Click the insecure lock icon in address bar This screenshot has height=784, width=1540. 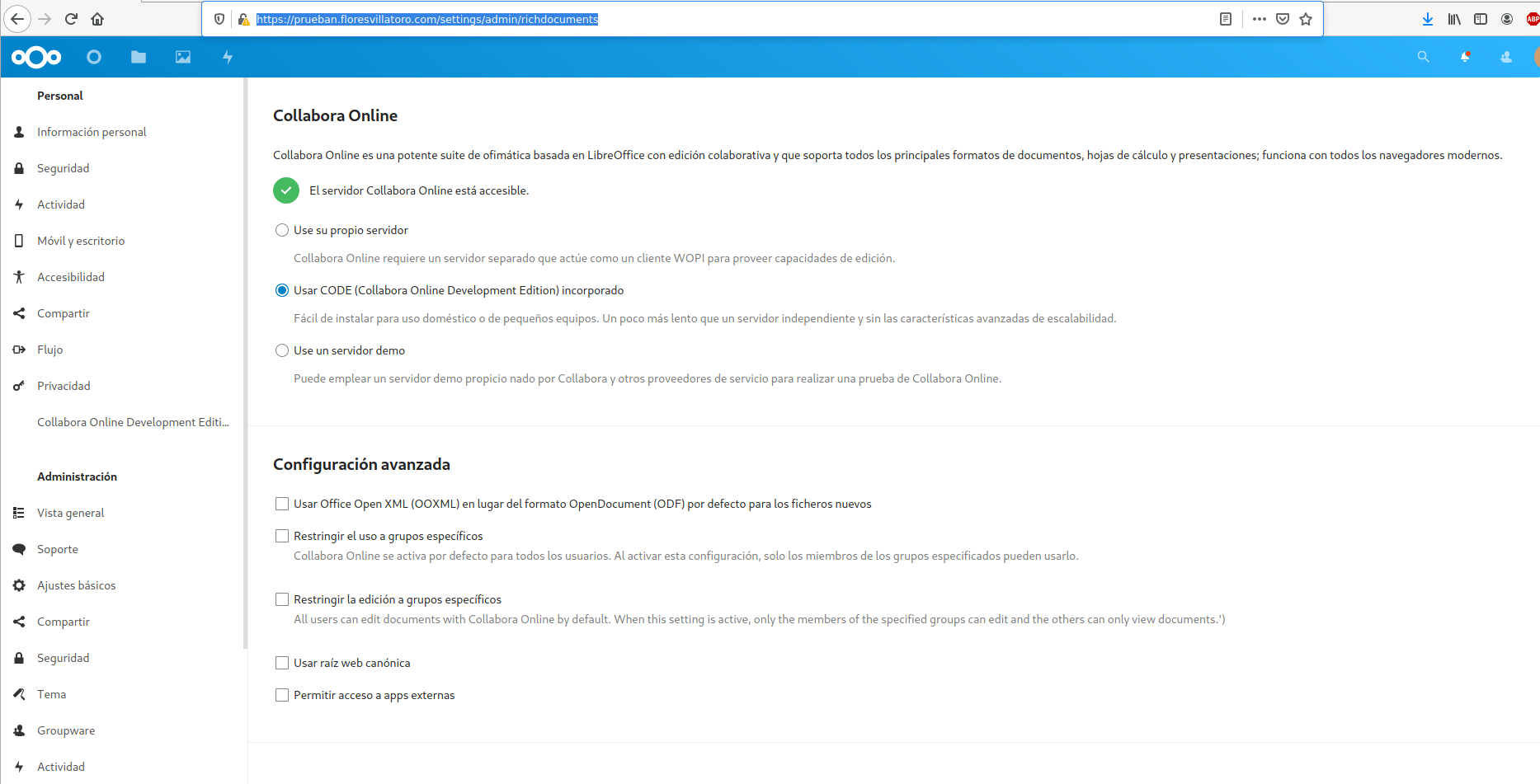point(243,19)
